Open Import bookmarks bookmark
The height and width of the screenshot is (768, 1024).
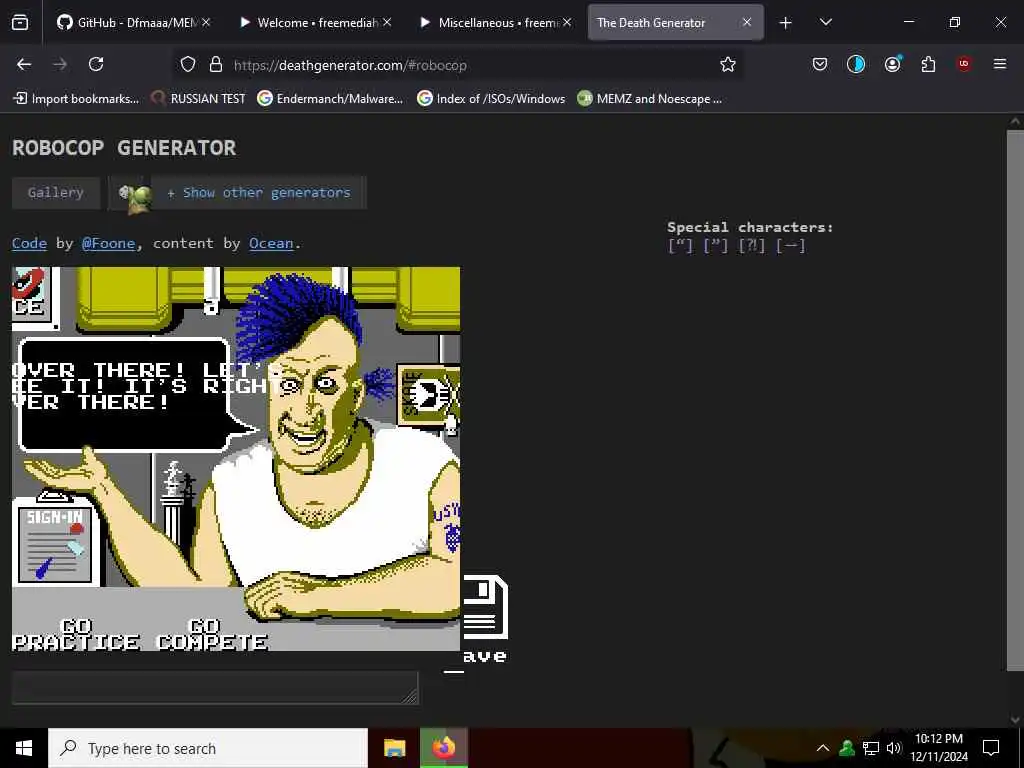coord(76,99)
